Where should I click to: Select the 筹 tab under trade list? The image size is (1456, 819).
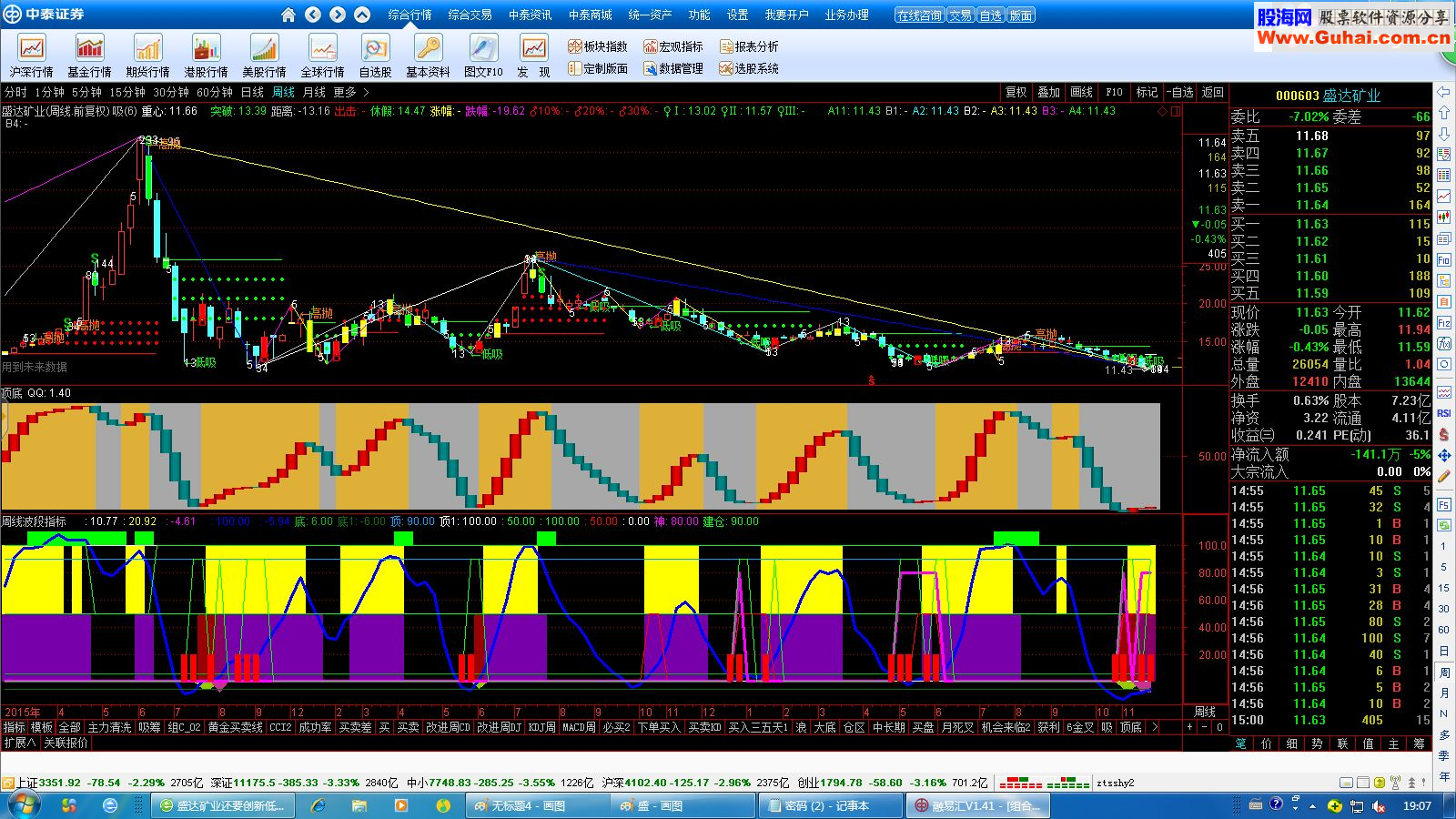pos(1419,743)
